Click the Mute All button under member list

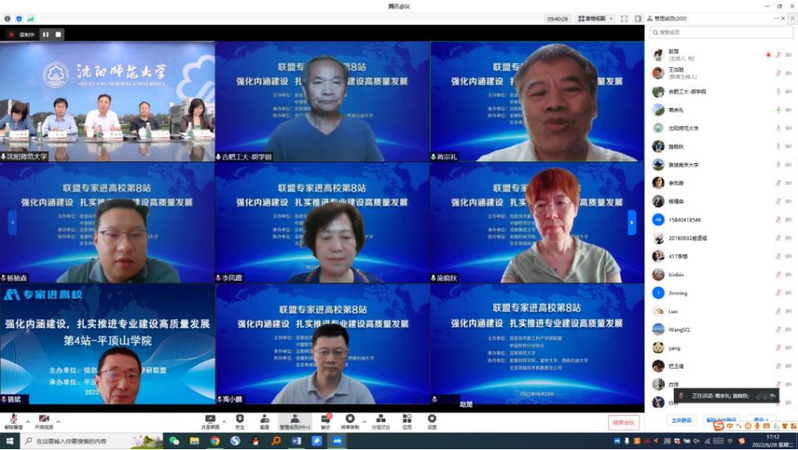[x=681, y=420]
